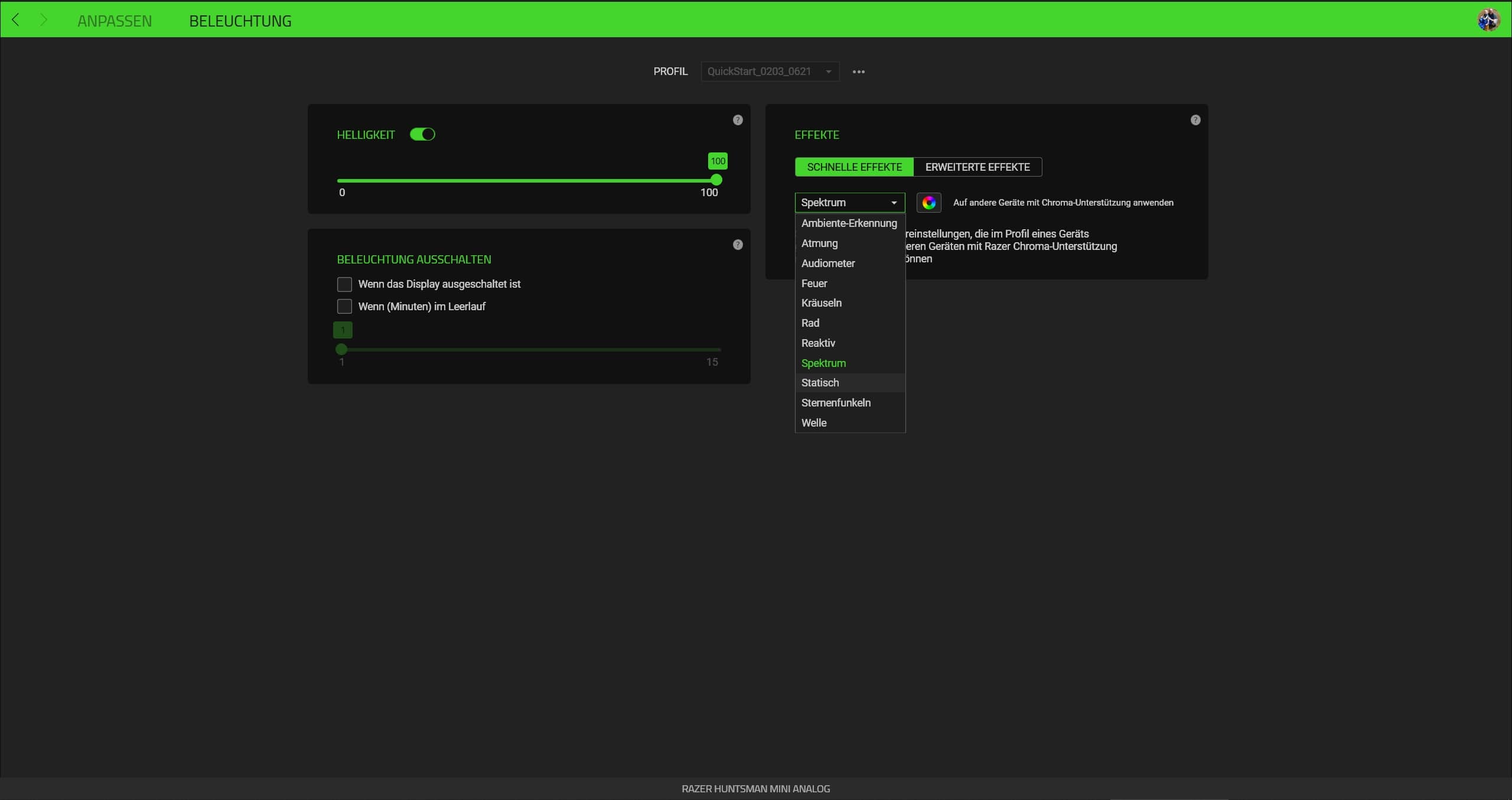The image size is (1512, 800).
Task: Select the Schnelle Effekte button
Action: 854,167
